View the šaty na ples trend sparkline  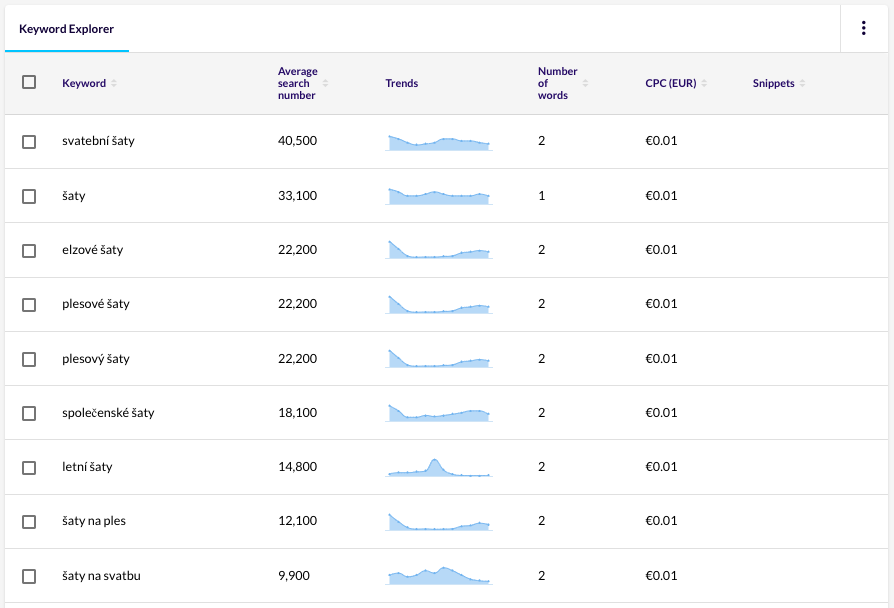pyautogui.click(x=438, y=521)
